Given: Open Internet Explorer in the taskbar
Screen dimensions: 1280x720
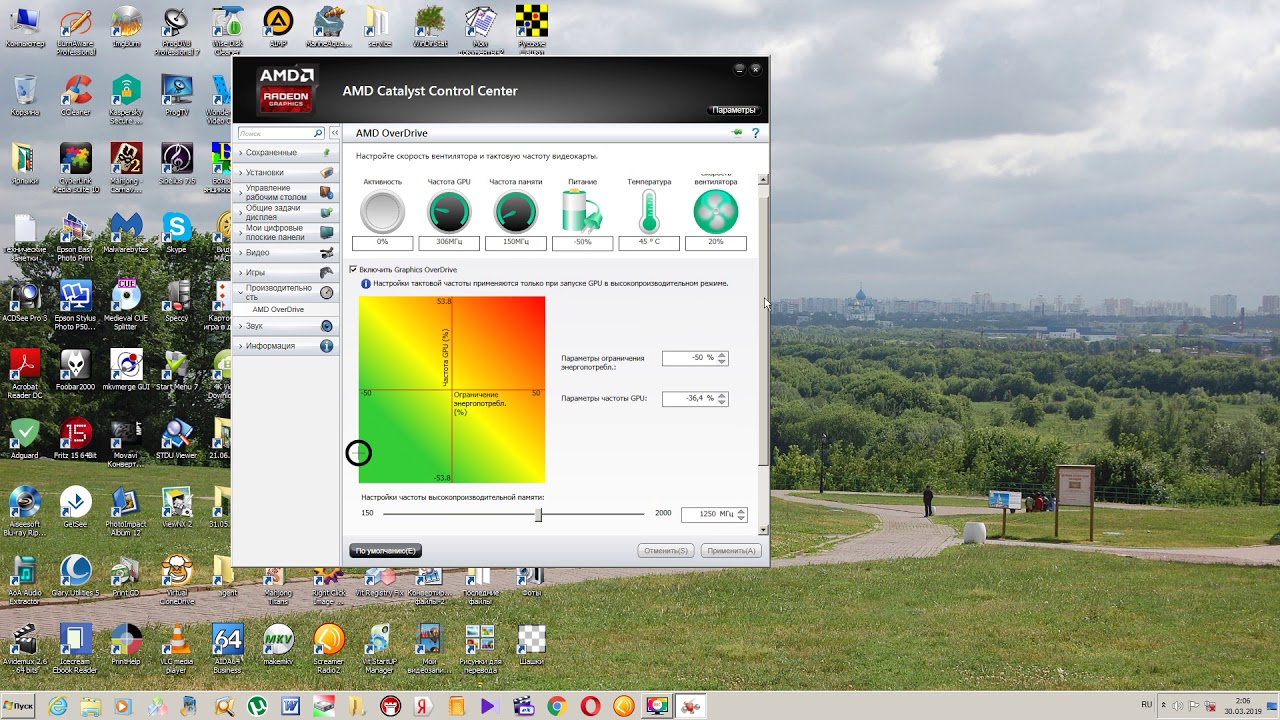Looking at the screenshot, I should click(58, 706).
